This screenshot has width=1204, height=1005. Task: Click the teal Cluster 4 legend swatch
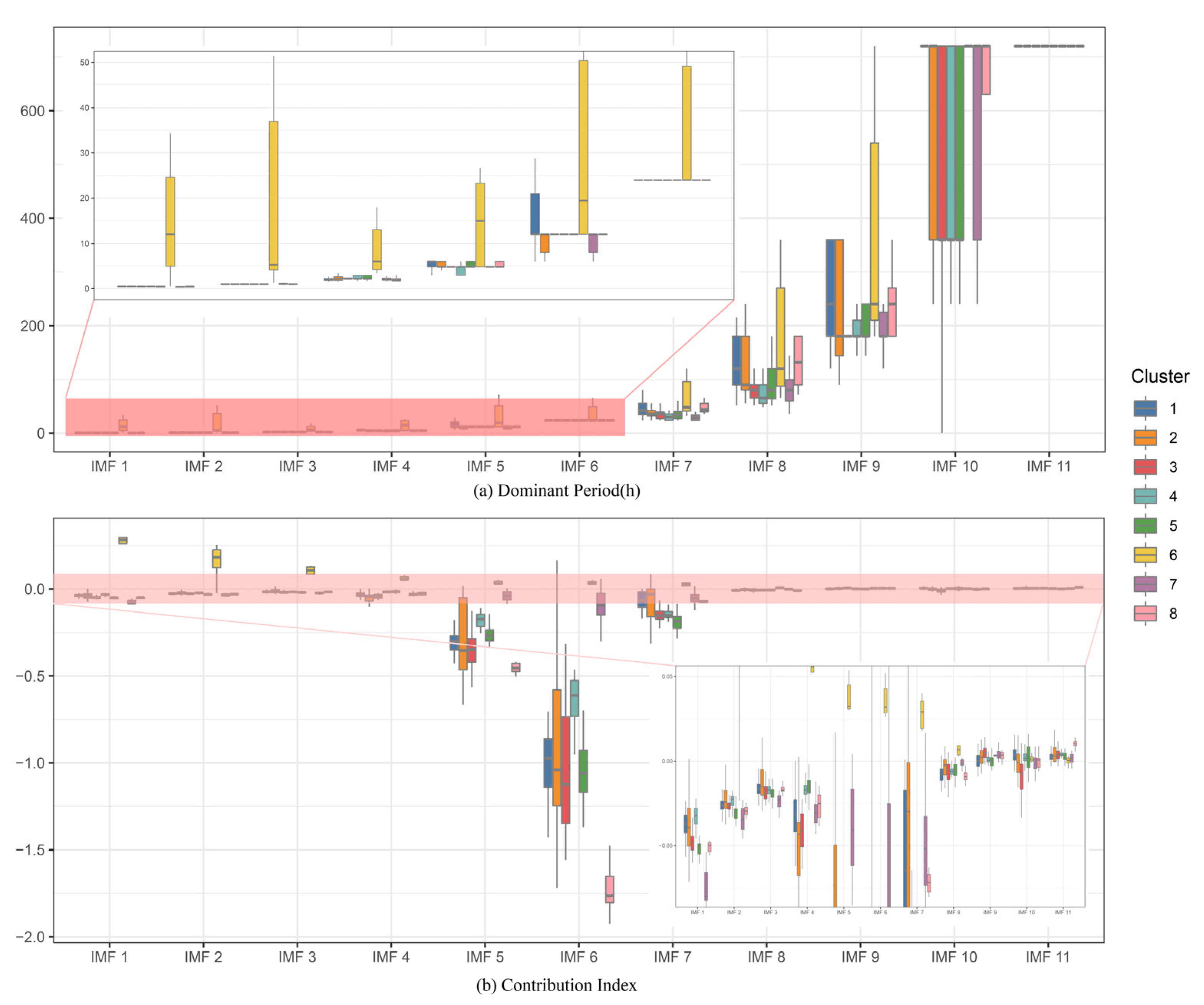click(1145, 496)
